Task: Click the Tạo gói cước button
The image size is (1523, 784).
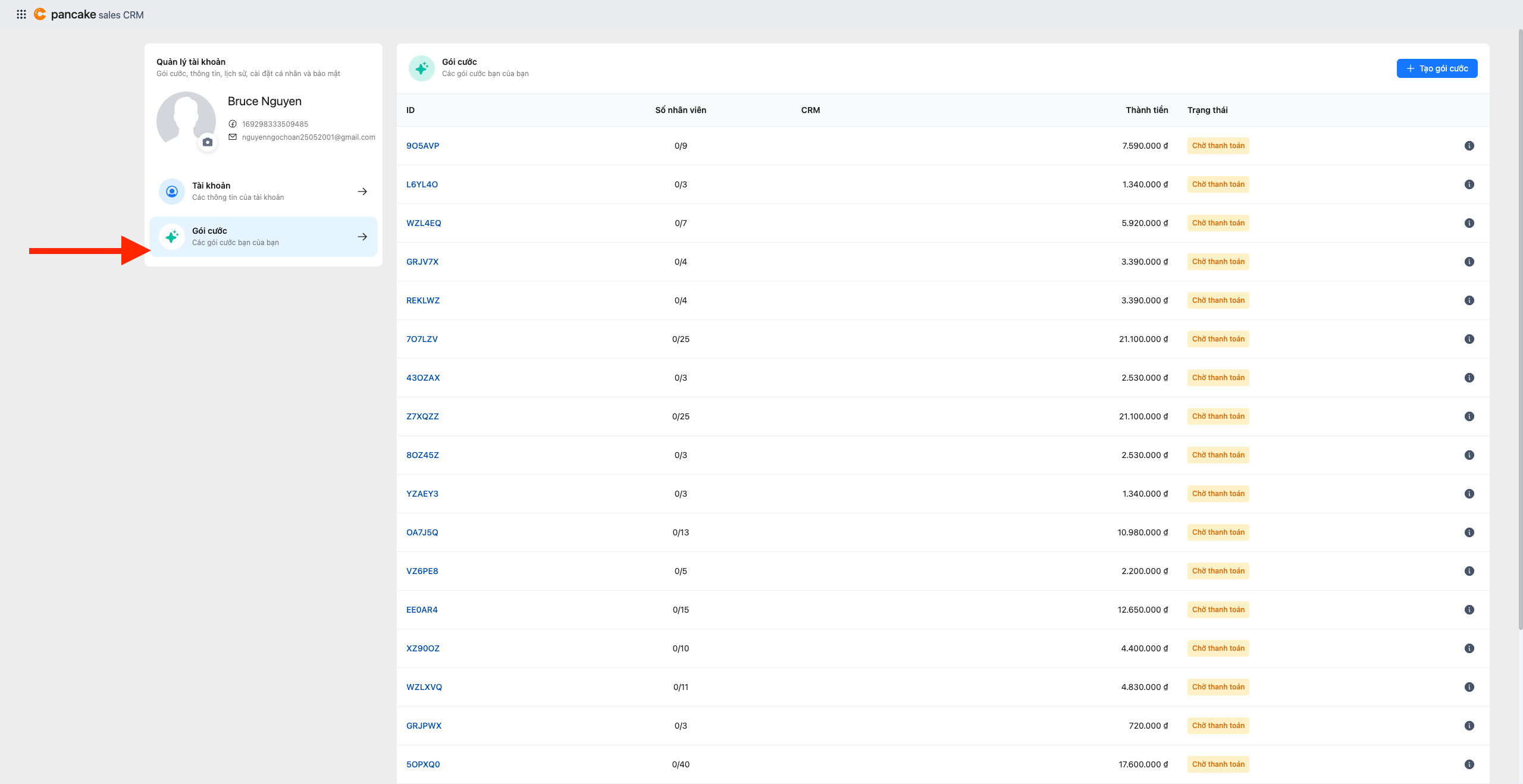Action: (1436, 68)
